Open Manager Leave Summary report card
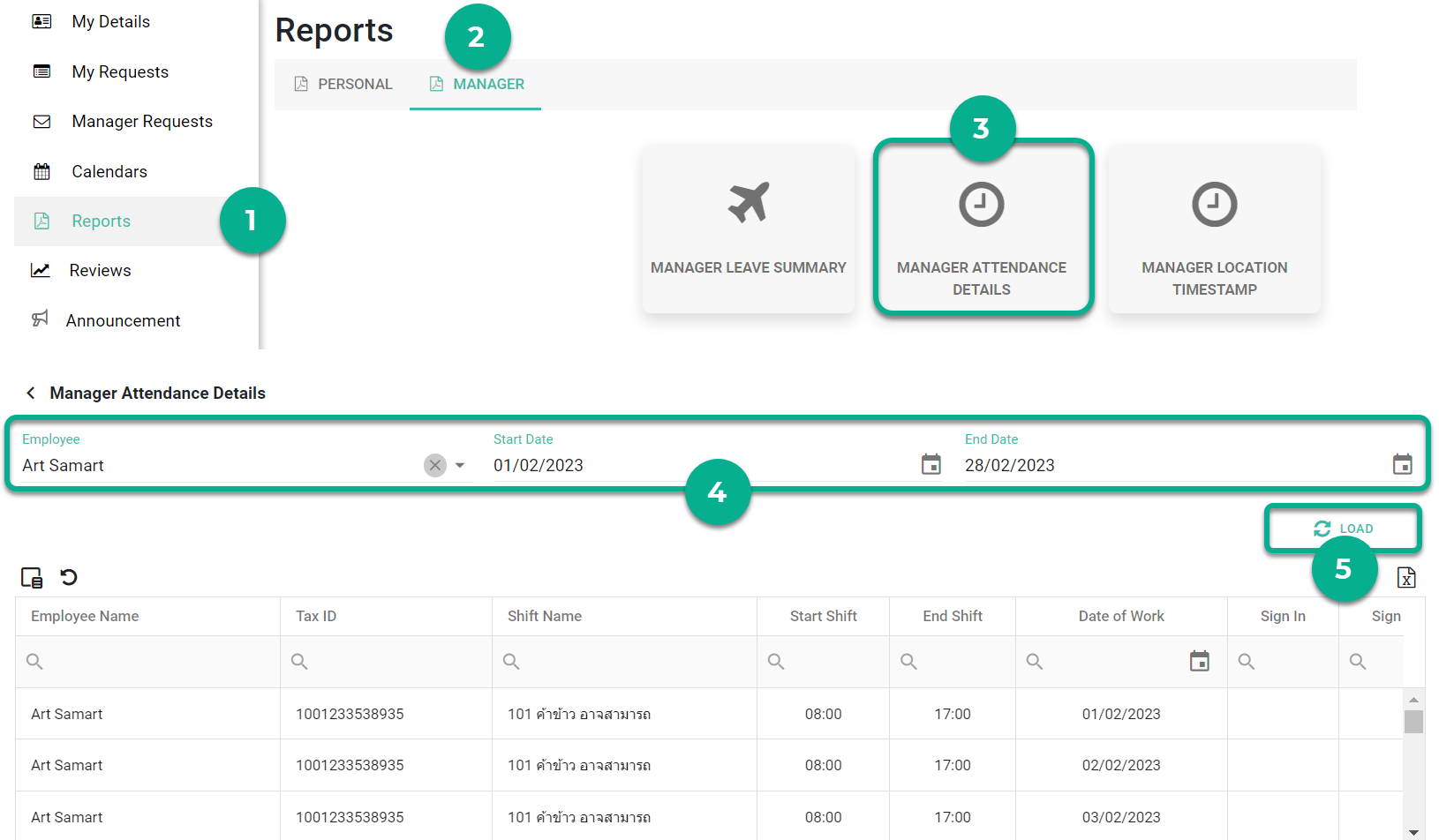The width and height of the screenshot is (1439, 840). coord(749,229)
